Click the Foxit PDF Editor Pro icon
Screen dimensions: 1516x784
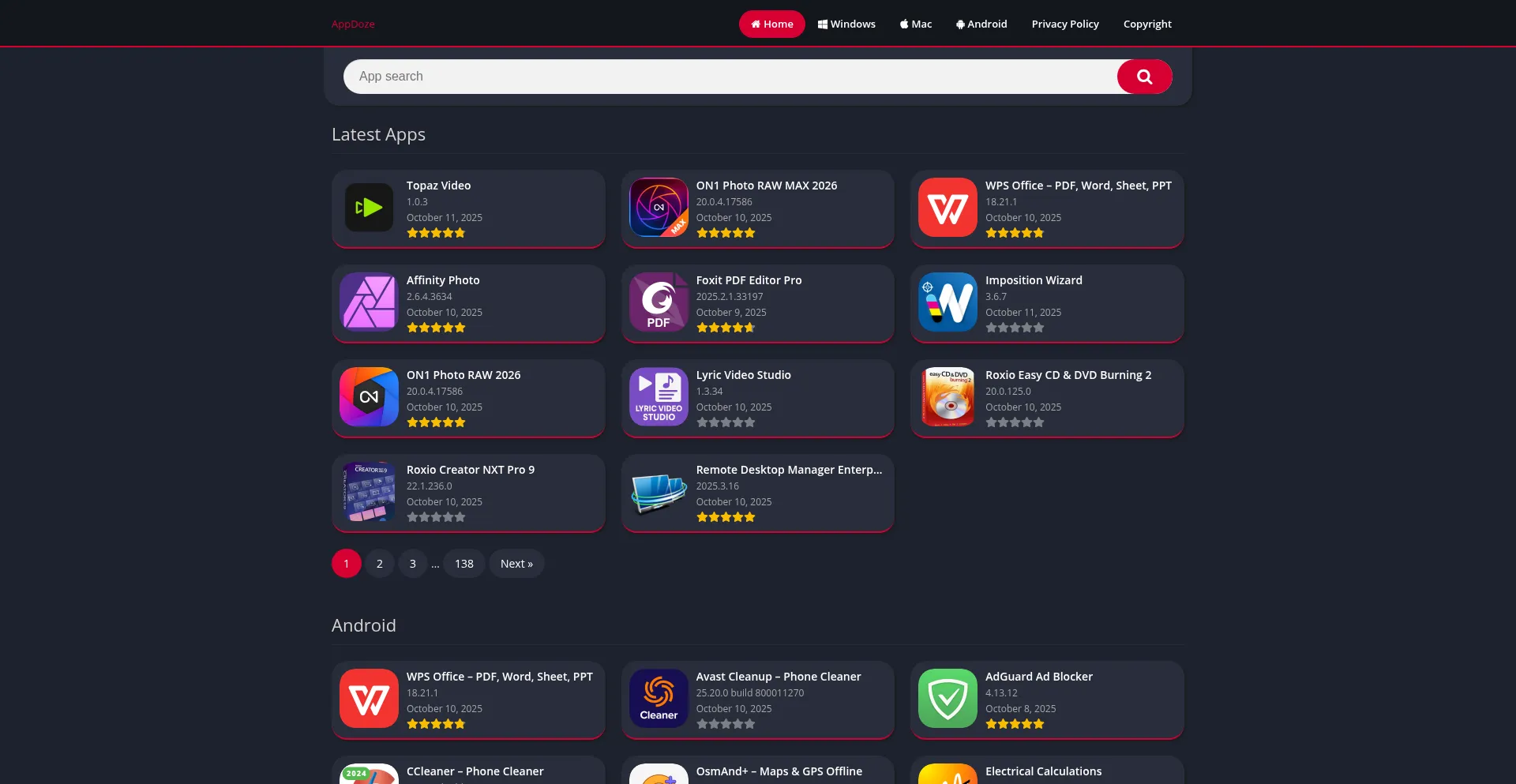coord(659,302)
